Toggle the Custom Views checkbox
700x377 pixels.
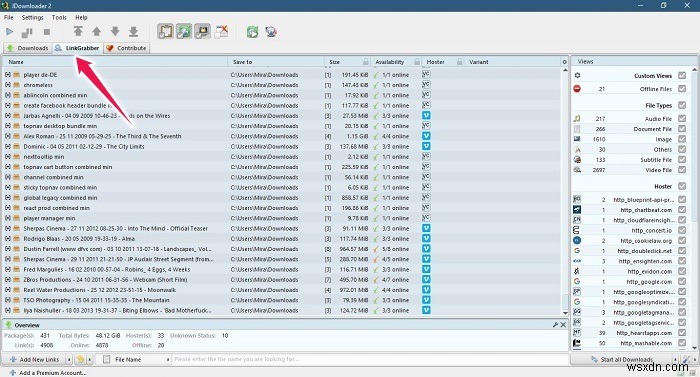tap(682, 75)
